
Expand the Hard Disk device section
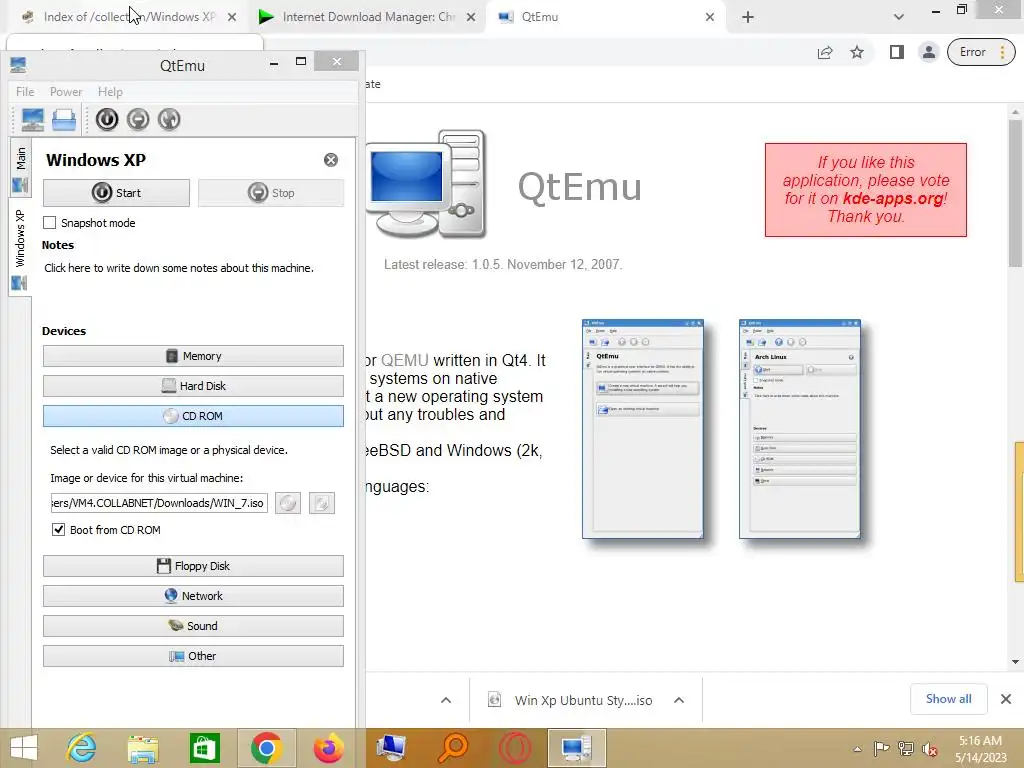tap(193, 386)
